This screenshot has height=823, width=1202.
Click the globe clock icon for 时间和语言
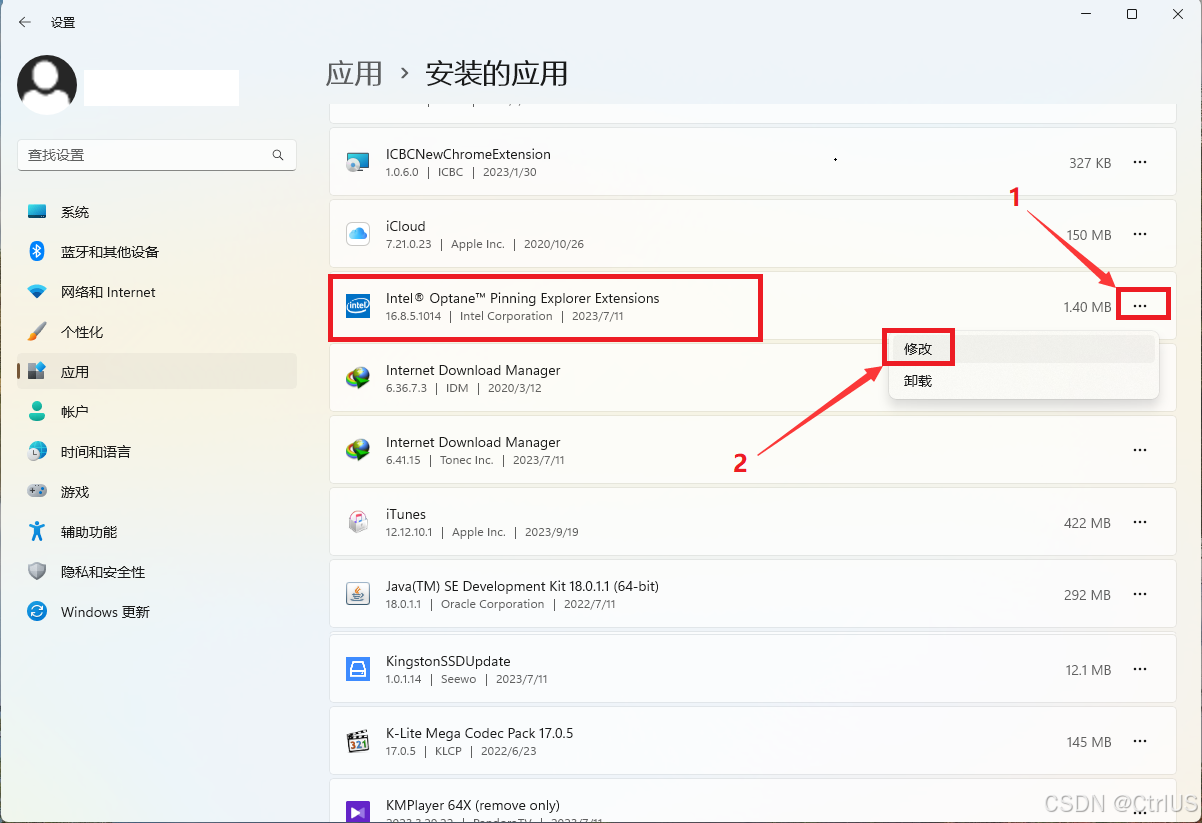point(37,451)
